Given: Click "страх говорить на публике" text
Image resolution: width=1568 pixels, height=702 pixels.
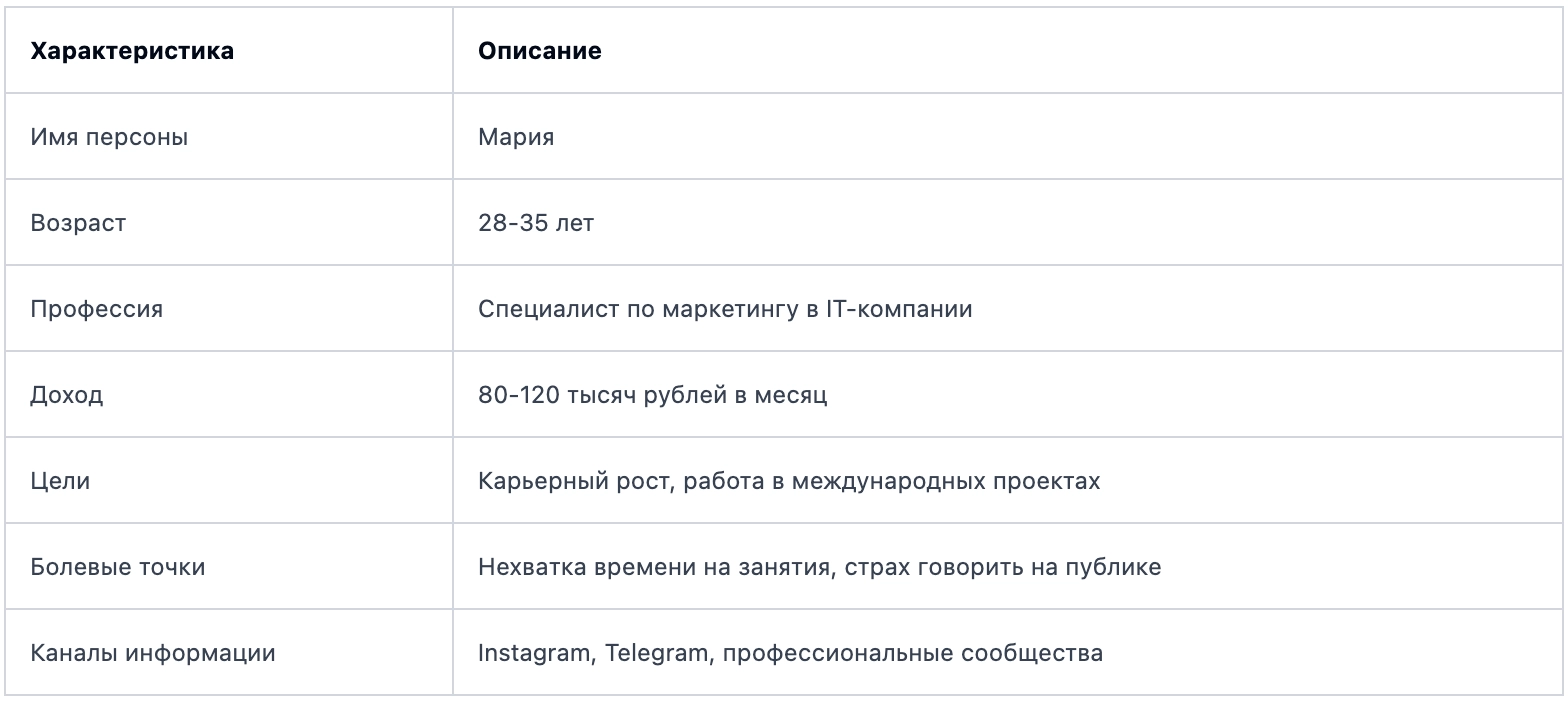Looking at the screenshot, I should tap(1003, 567).
